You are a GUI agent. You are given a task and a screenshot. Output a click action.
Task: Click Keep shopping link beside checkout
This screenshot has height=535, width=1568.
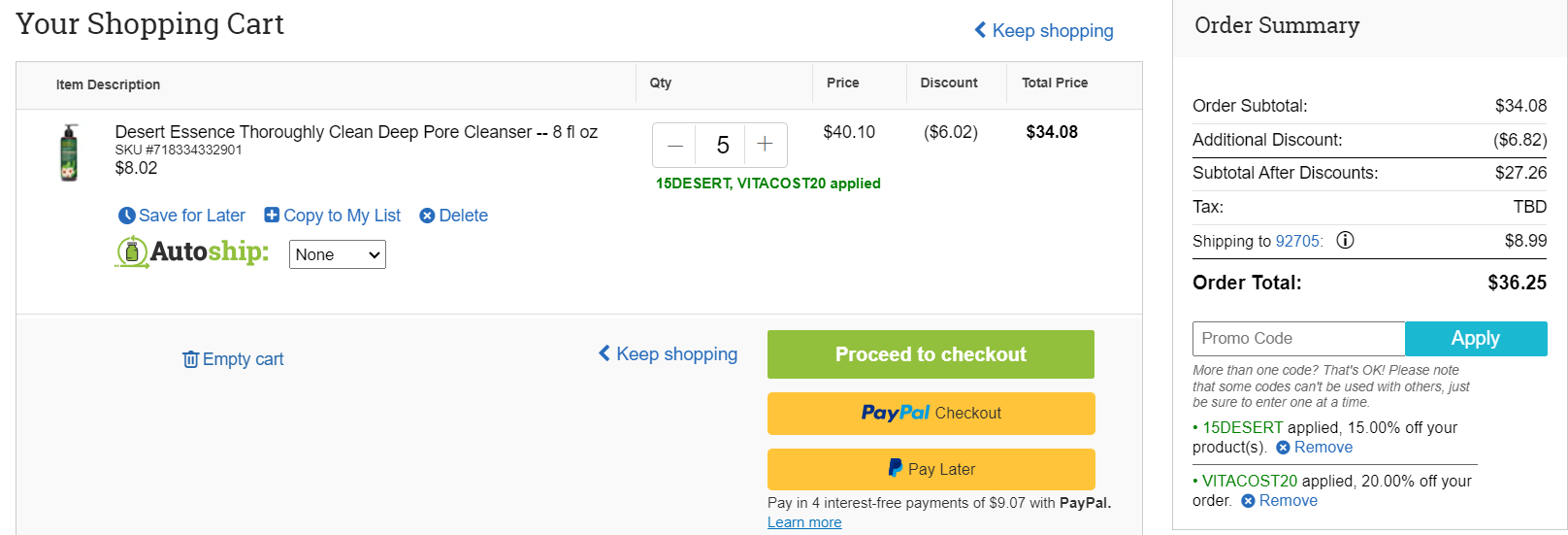coord(668,354)
